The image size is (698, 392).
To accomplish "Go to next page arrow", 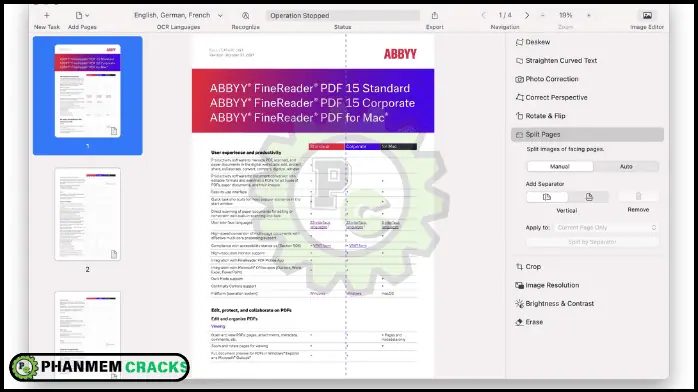I will point(527,15).
